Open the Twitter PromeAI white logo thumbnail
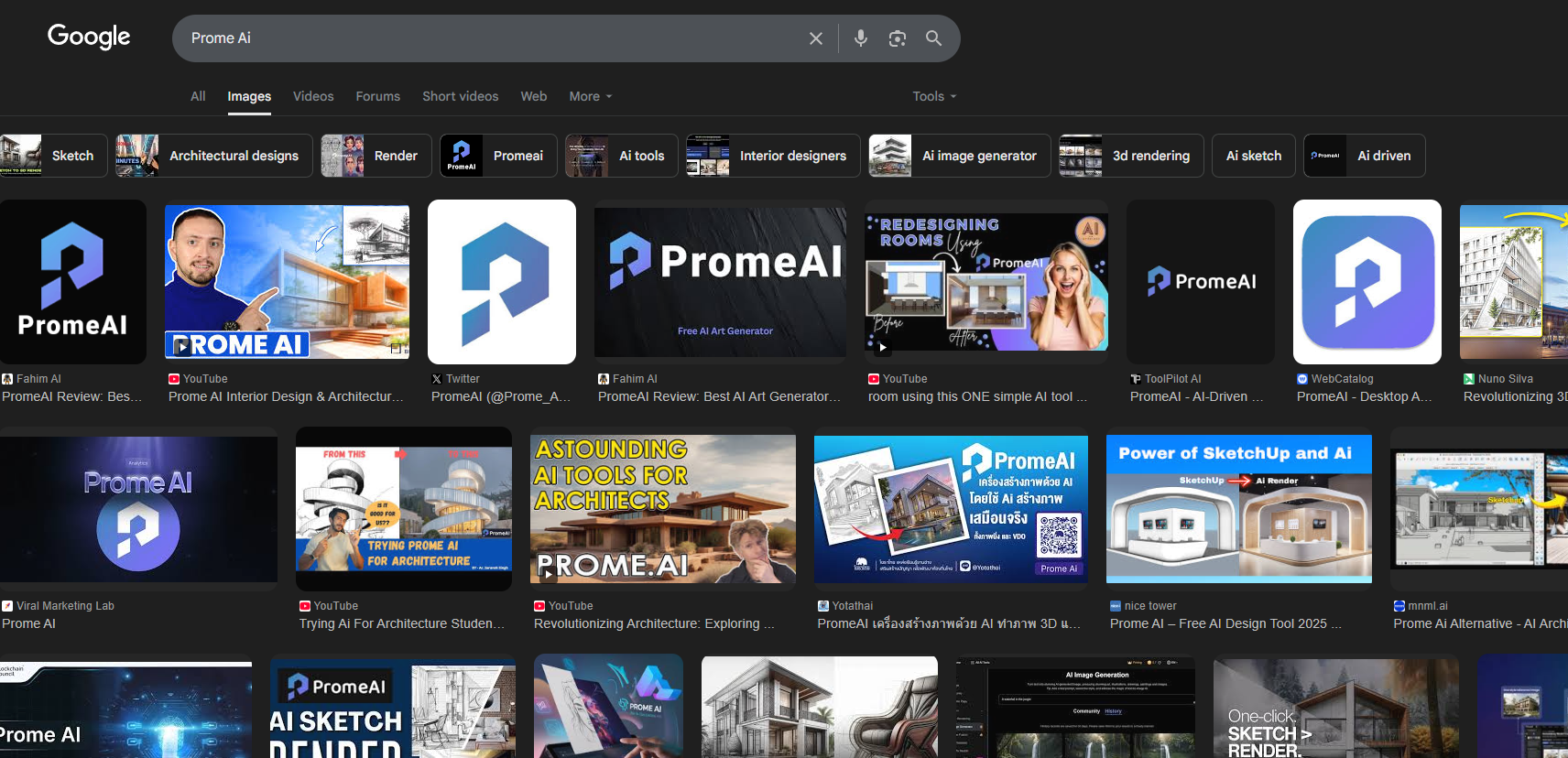Image resolution: width=1568 pixels, height=758 pixels. [x=502, y=282]
